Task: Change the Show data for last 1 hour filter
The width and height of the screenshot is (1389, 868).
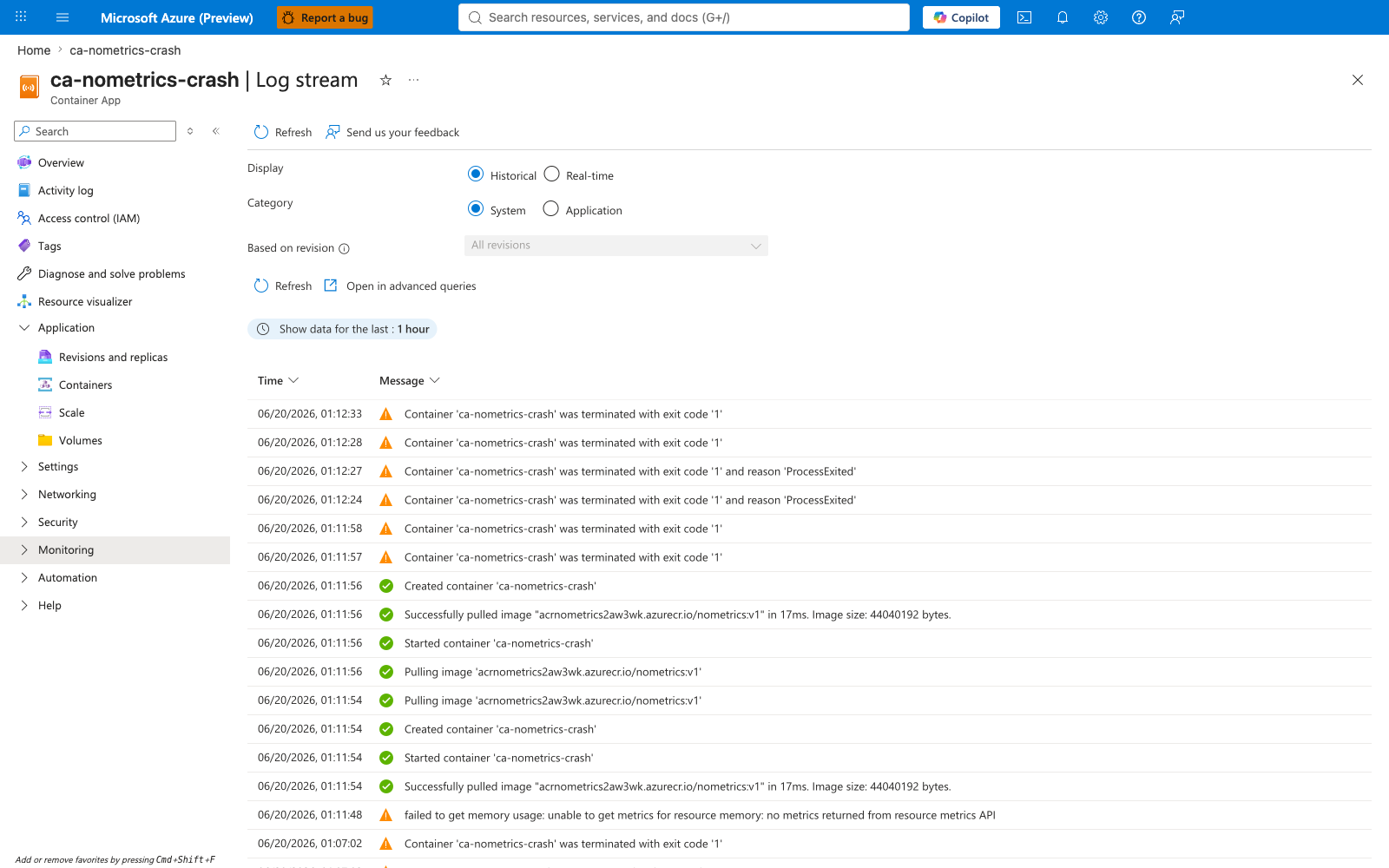Action: pyautogui.click(x=342, y=329)
